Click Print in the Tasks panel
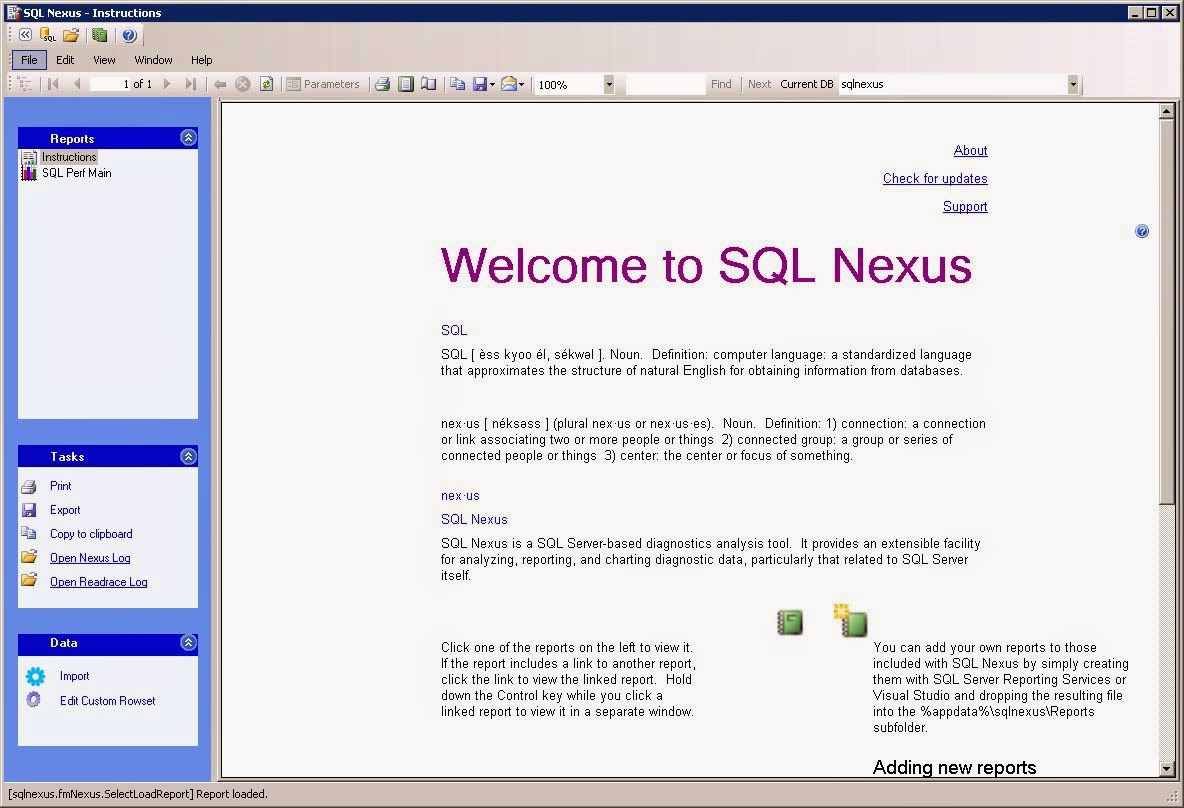This screenshot has height=808, width=1184. coord(60,486)
